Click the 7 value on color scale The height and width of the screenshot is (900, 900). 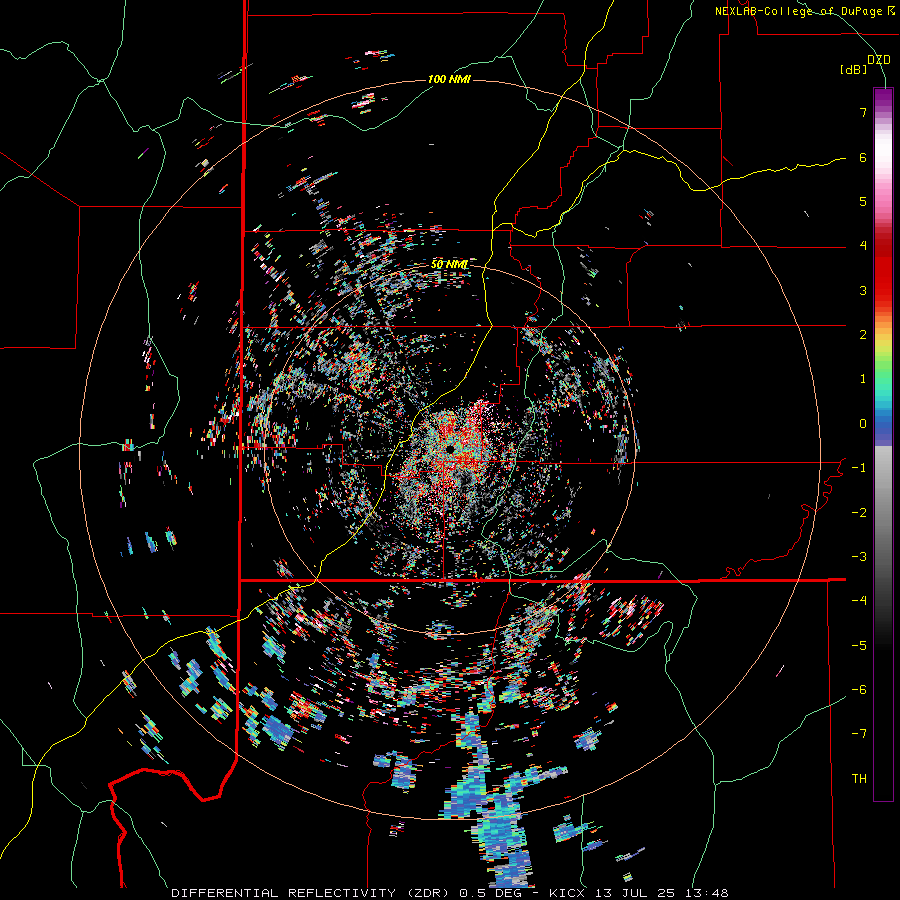click(x=863, y=112)
